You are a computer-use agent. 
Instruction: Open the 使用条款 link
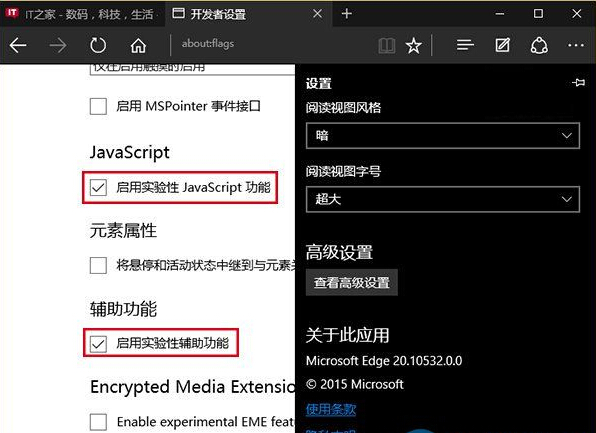pos(331,409)
